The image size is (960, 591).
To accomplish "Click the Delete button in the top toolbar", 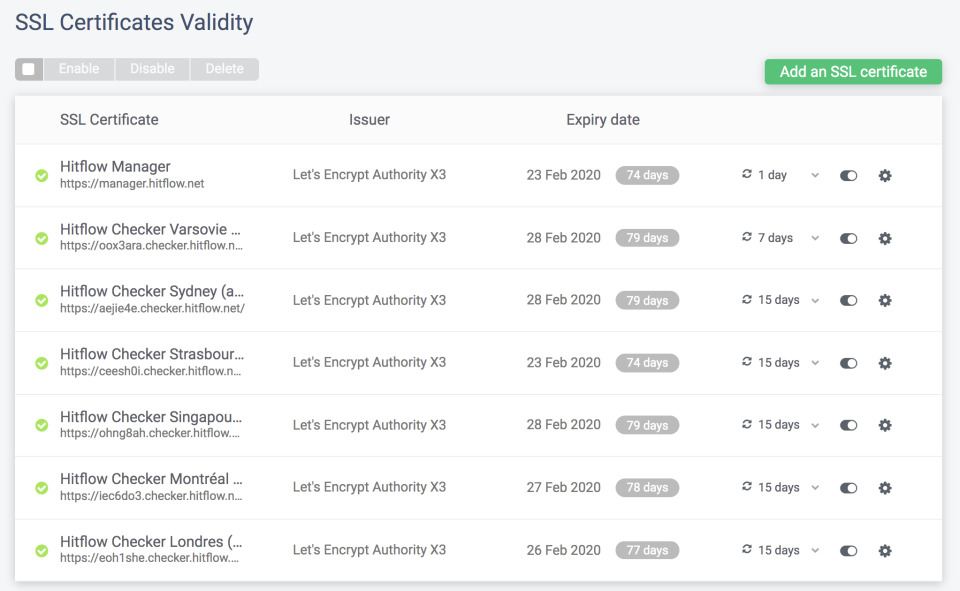I will [x=224, y=69].
